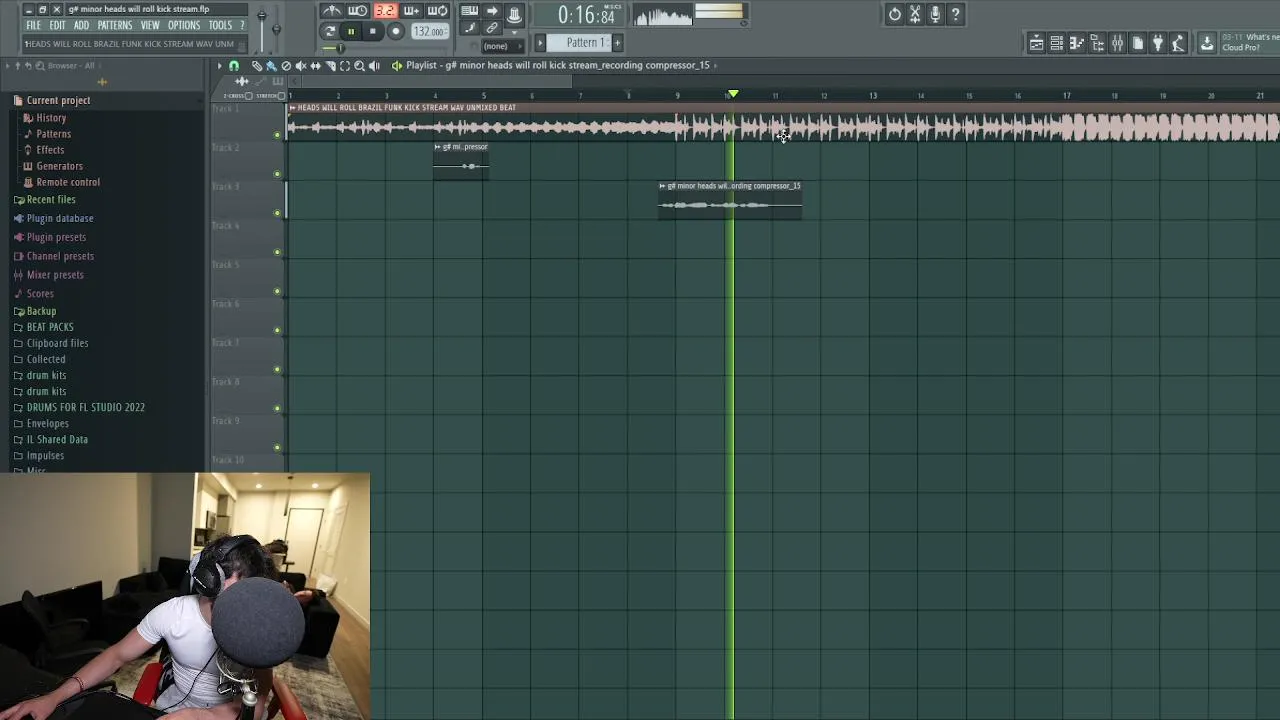Open the Pattern 1 selector
Image resolution: width=1280 pixels, height=720 pixels.
point(579,42)
